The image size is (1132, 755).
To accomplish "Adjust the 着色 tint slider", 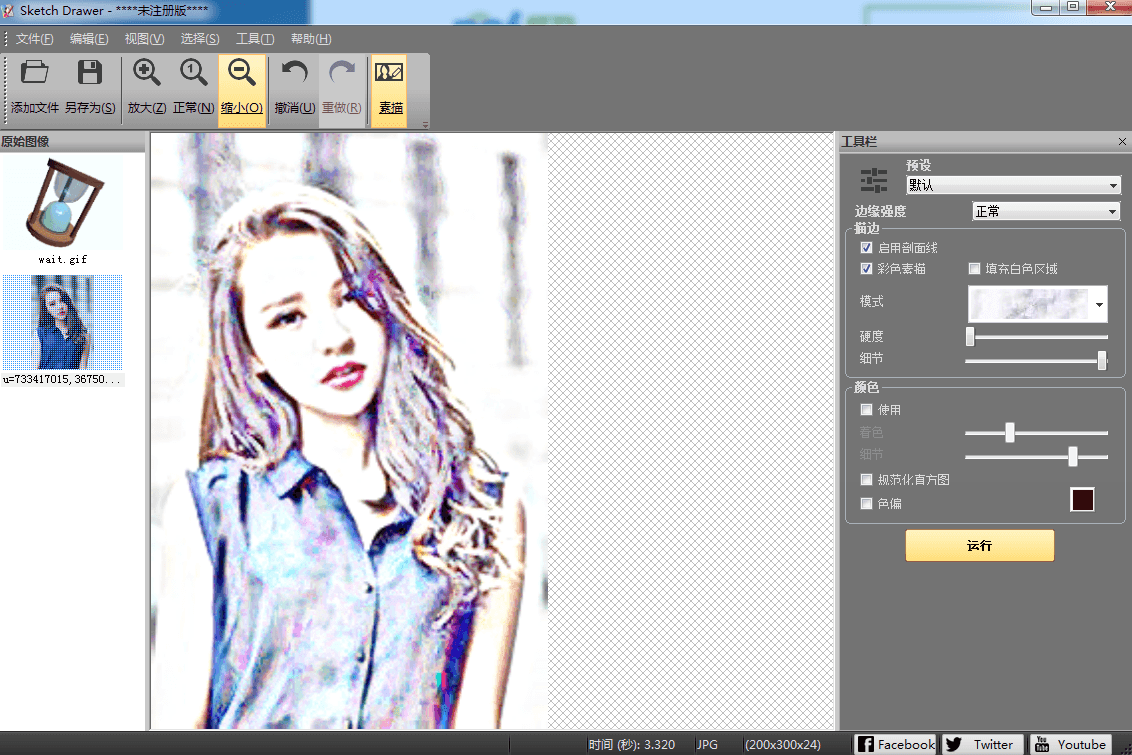I will coord(1010,432).
